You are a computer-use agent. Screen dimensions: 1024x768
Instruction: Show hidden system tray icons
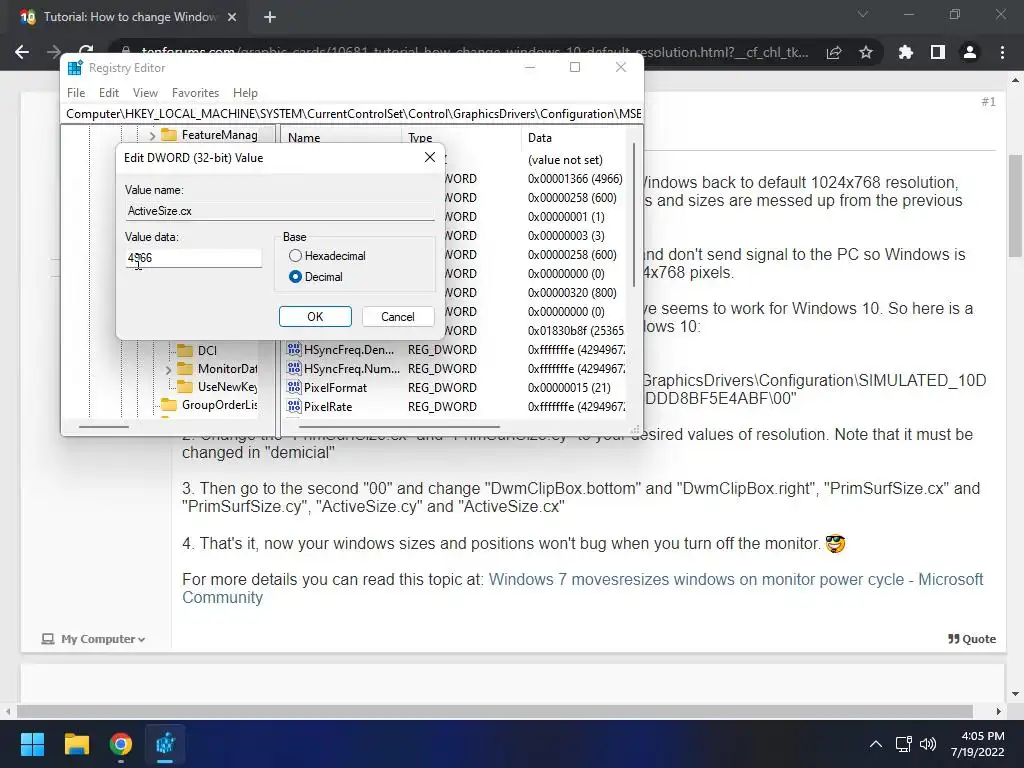(x=876, y=744)
